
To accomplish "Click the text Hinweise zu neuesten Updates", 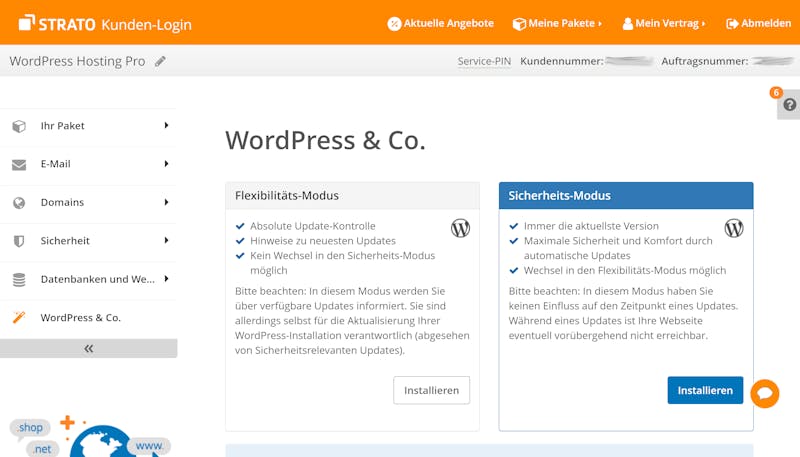I will [x=323, y=241].
